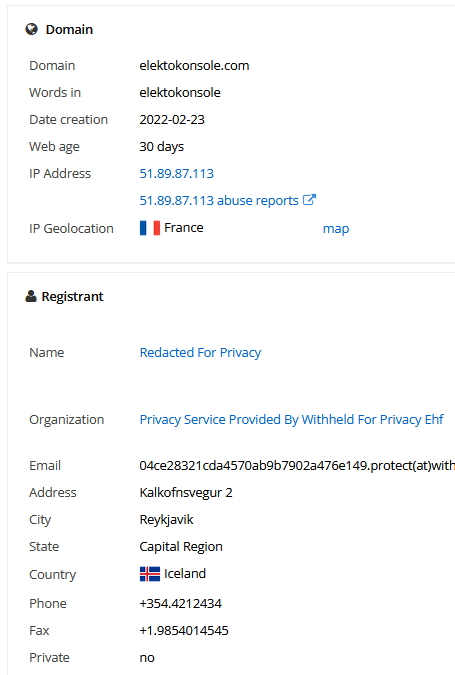Click the Reykjavik city value

point(166,520)
